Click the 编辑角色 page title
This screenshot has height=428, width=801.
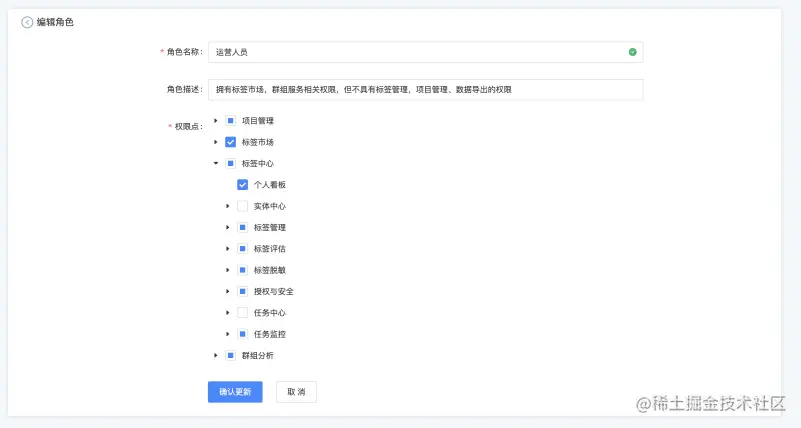[x=55, y=22]
